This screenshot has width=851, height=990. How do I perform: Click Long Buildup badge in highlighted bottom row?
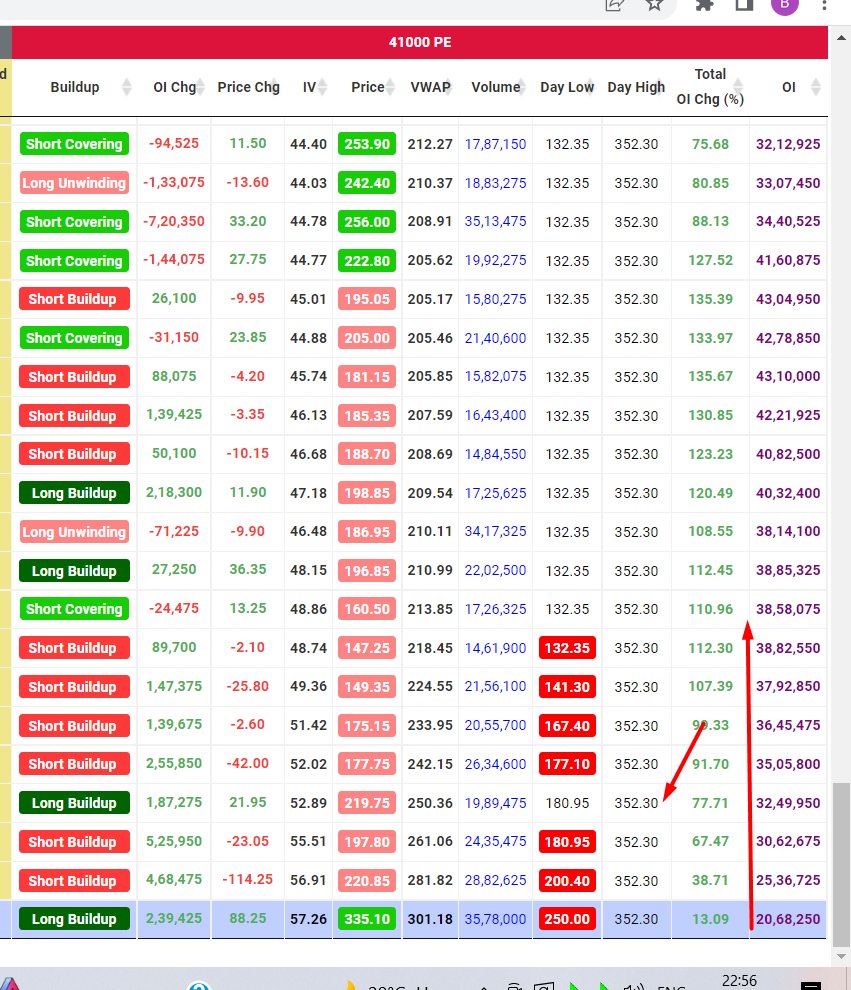click(74, 919)
